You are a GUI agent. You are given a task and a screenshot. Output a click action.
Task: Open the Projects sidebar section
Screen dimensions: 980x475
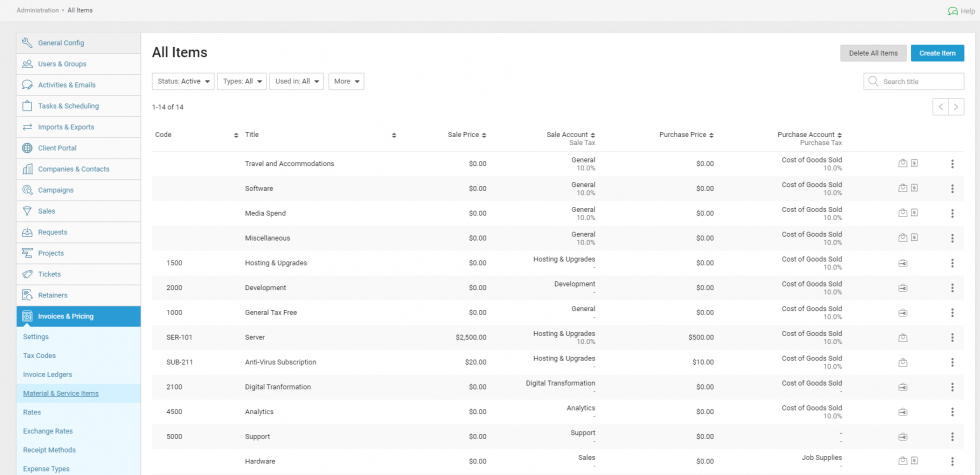click(51, 253)
